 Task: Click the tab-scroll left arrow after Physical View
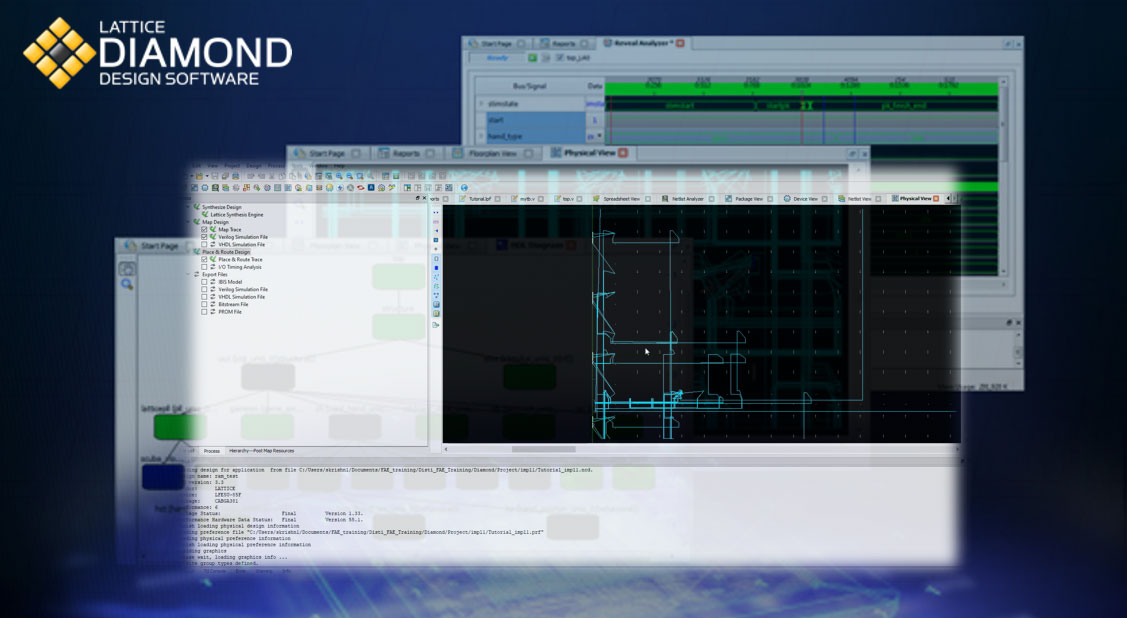click(x=948, y=198)
